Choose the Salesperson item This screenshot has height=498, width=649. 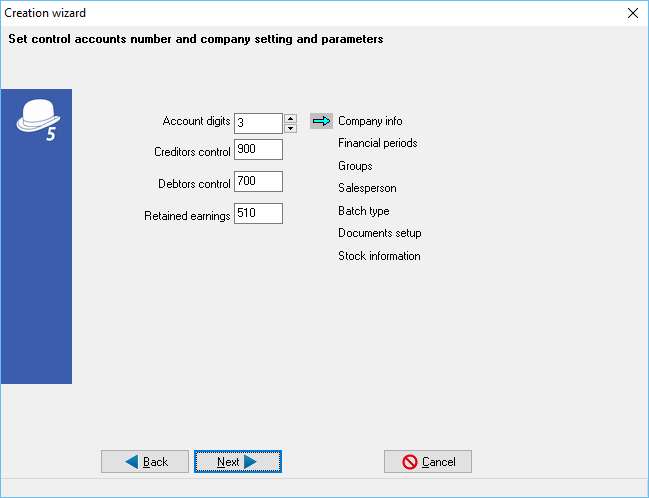[367, 188]
